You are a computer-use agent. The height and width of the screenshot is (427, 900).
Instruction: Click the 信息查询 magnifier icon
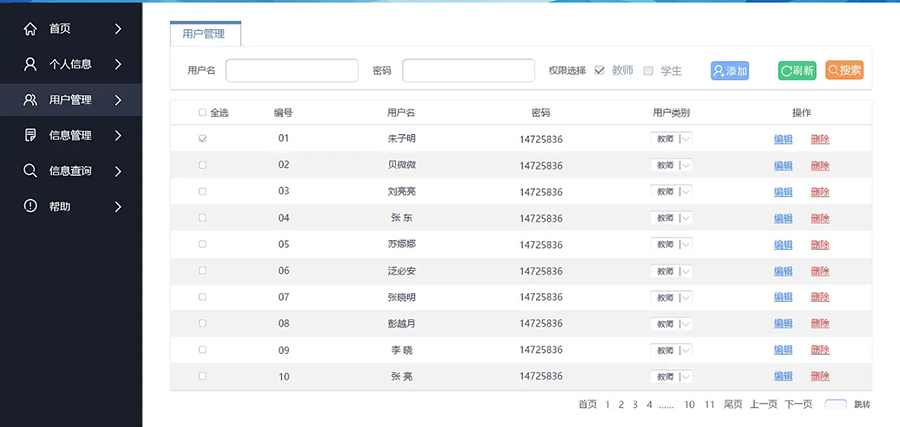[30, 171]
